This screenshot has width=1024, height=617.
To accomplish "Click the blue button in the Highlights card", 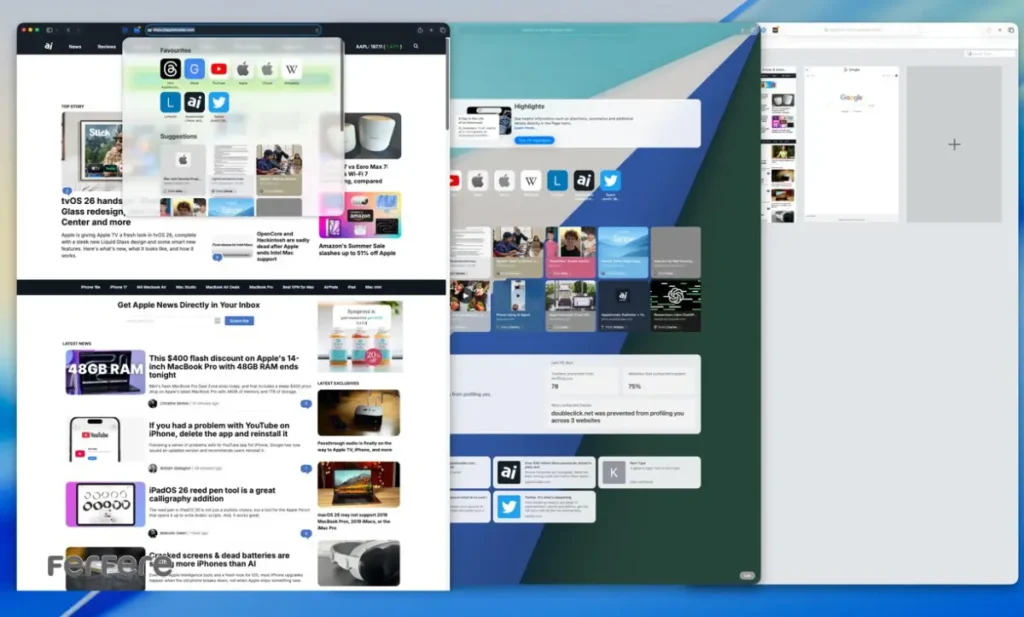I will [x=535, y=140].
